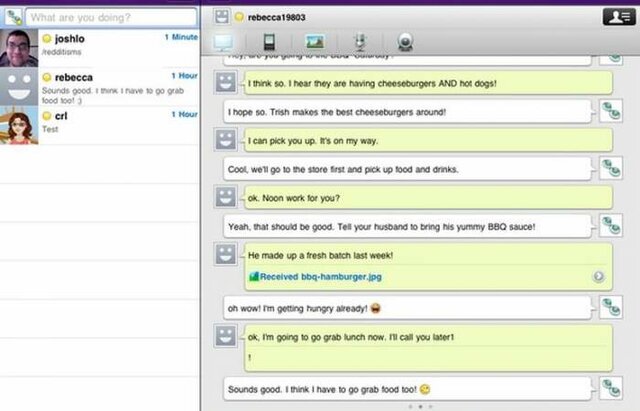Click rebecca19803 avatar icon in chat header

pyautogui.click(x=222, y=17)
